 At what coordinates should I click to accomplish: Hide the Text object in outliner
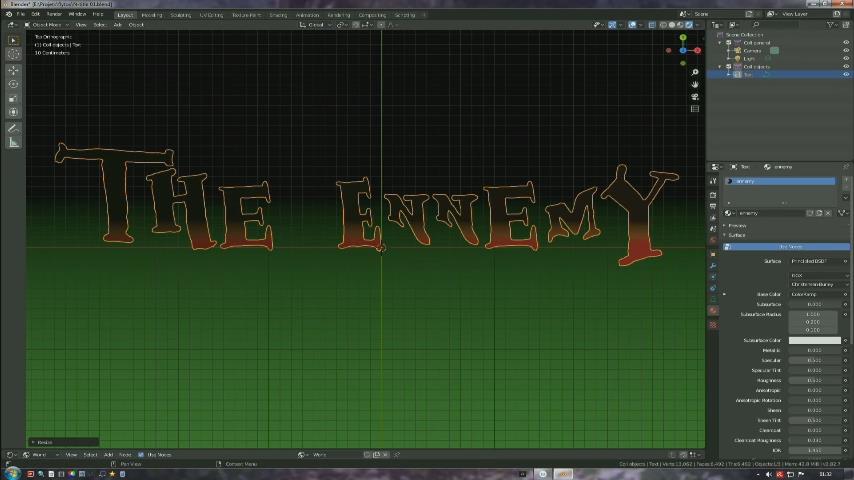point(846,75)
